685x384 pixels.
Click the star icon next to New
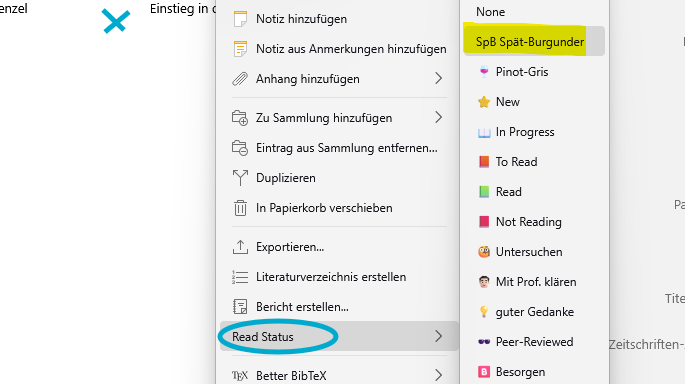click(484, 102)
